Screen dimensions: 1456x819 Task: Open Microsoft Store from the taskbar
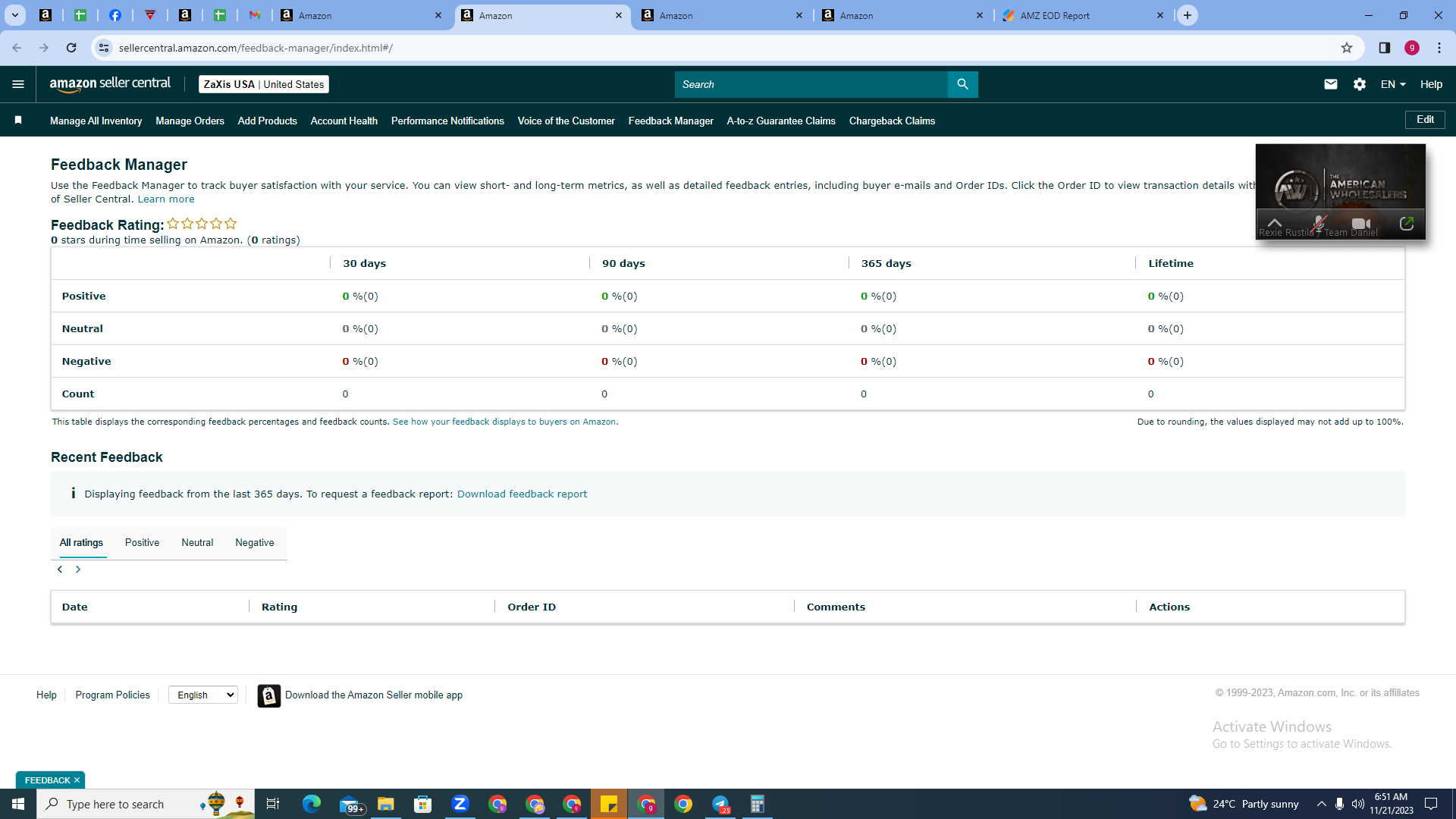423,804
